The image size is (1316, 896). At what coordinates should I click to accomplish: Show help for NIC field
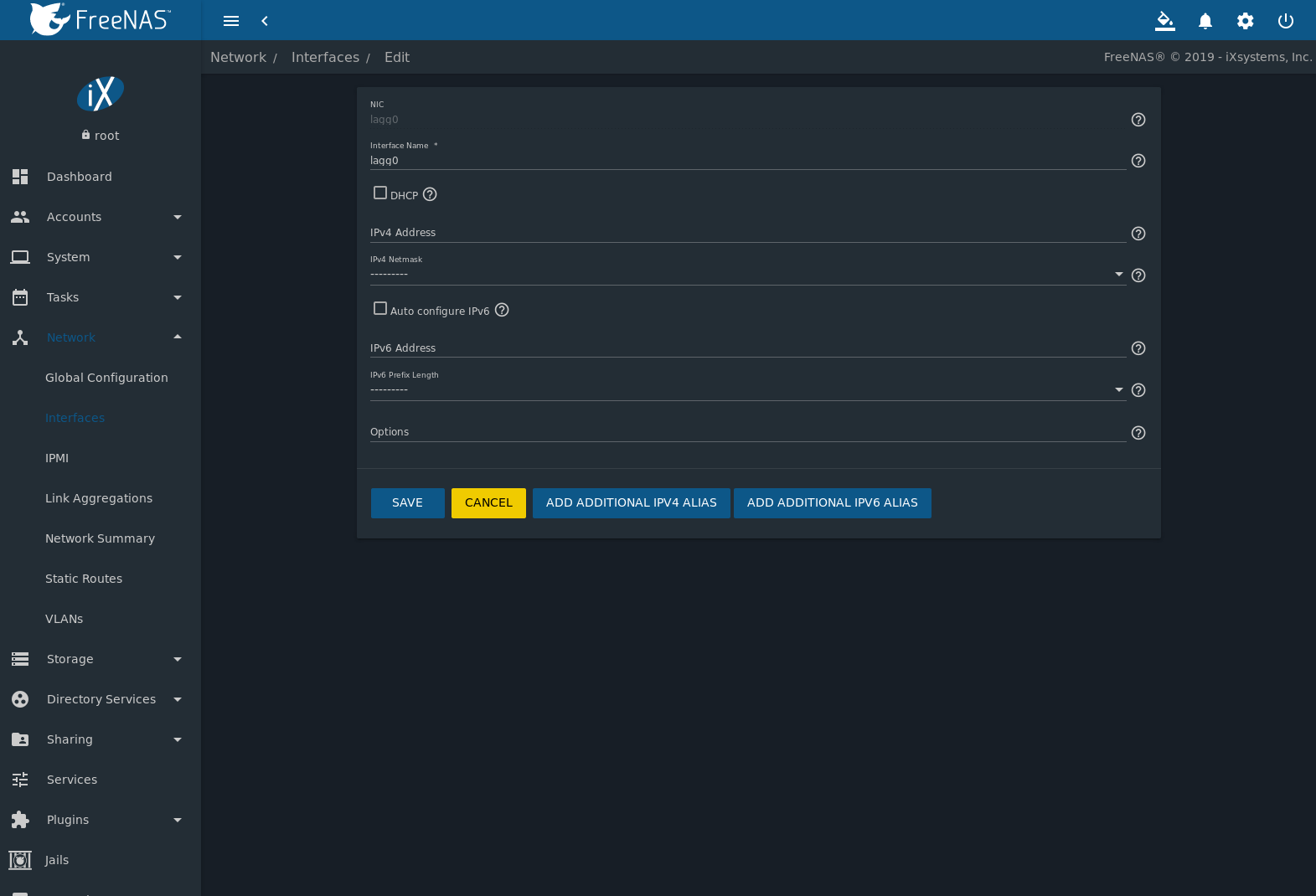tap(1138, 120)
